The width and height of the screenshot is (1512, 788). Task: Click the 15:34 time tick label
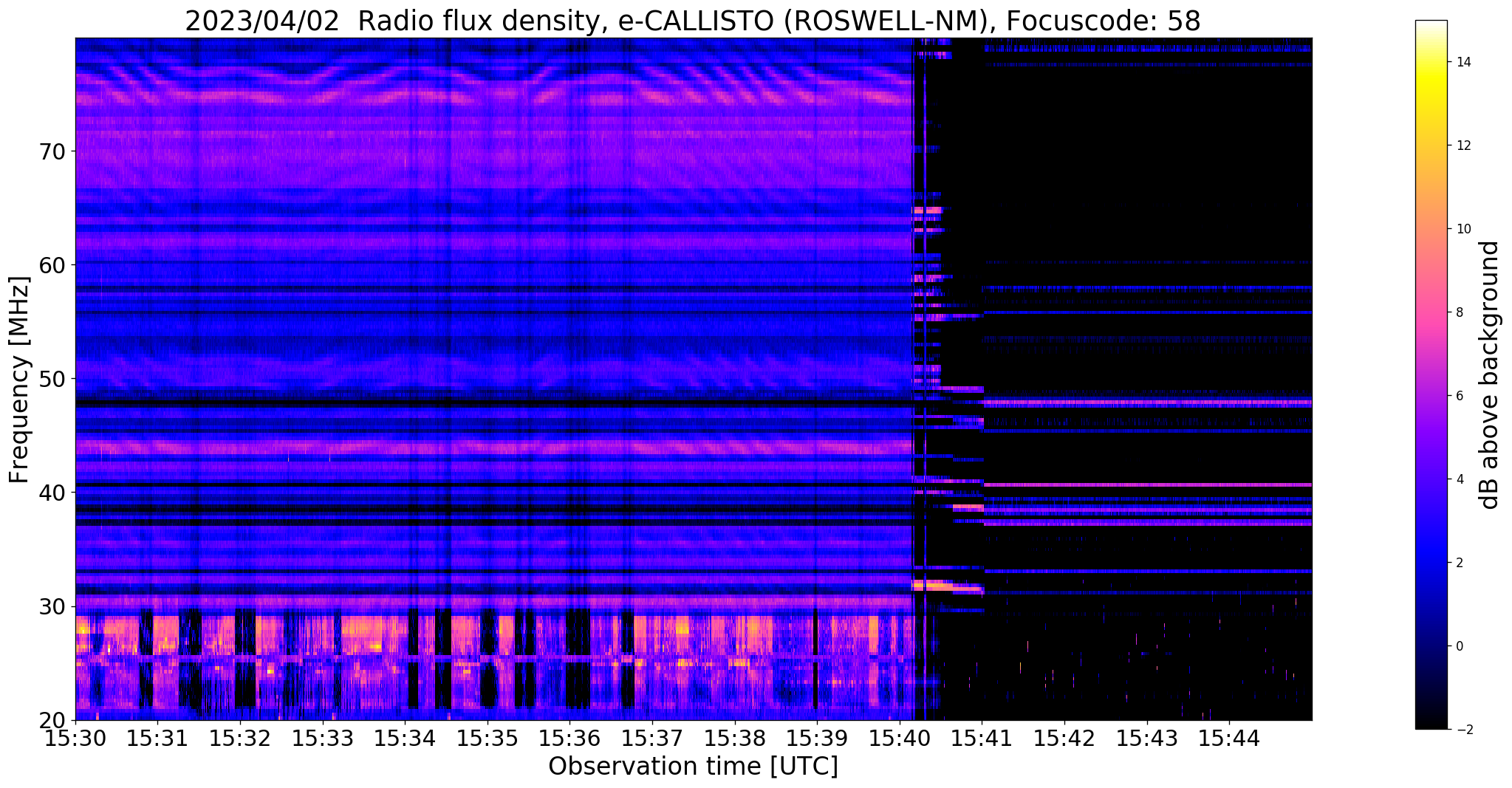[x=405, y=737]
